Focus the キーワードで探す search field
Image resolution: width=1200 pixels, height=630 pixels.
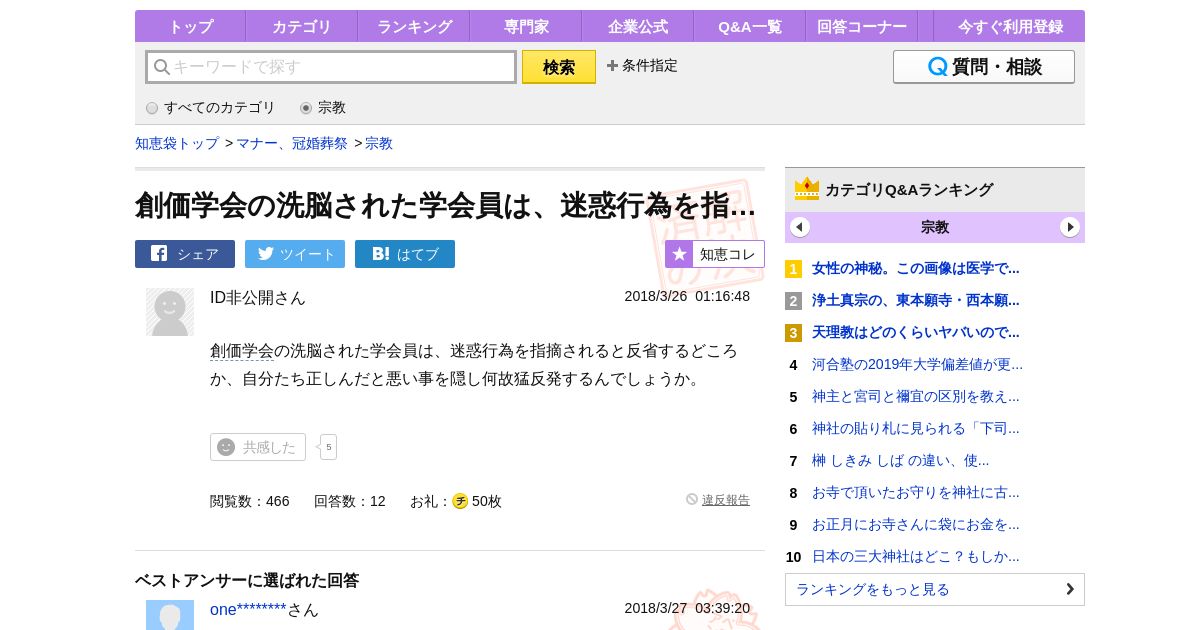tap(331, 67)
